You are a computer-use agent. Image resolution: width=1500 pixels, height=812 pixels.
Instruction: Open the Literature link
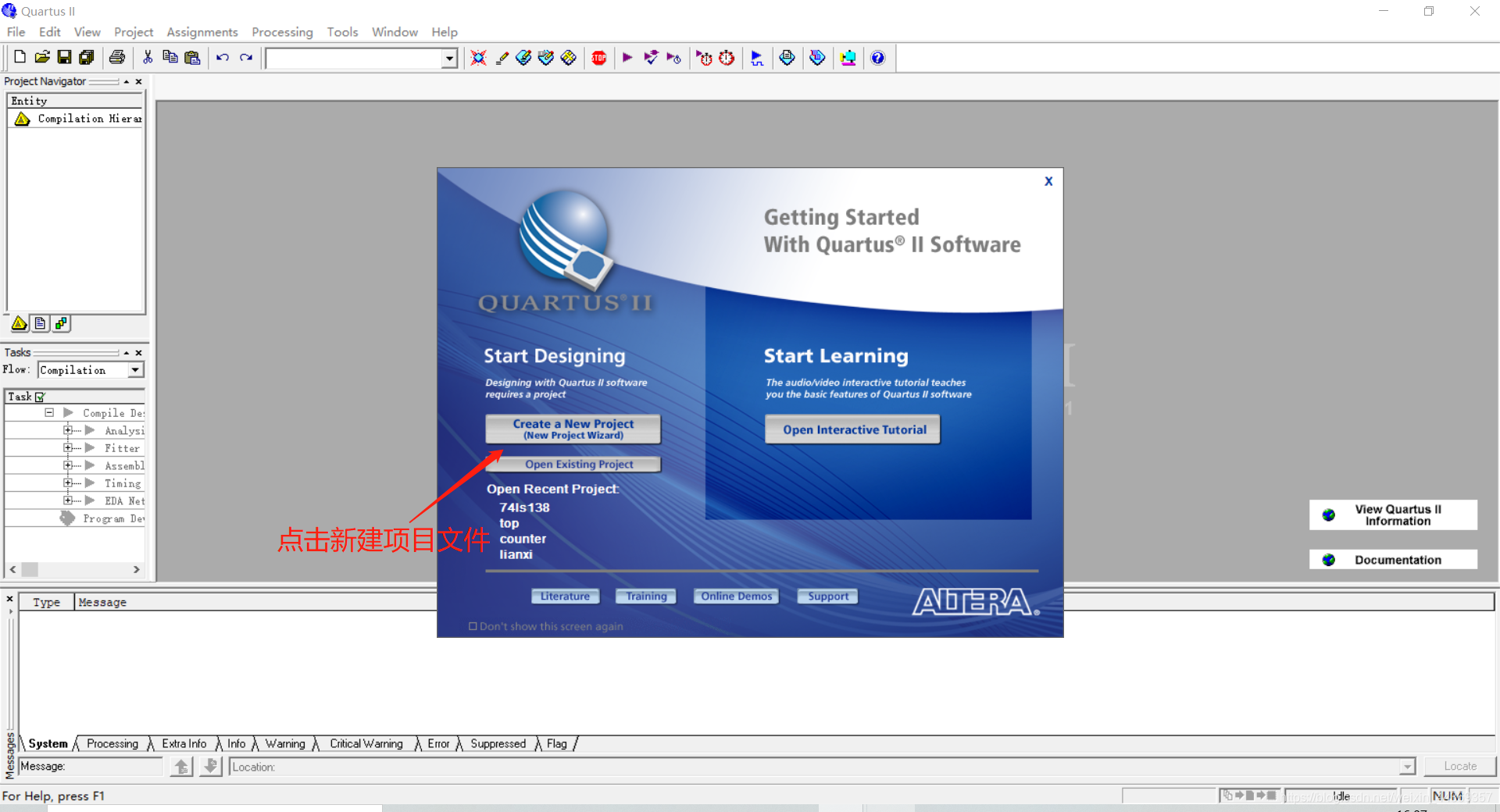tap(566, 596)
